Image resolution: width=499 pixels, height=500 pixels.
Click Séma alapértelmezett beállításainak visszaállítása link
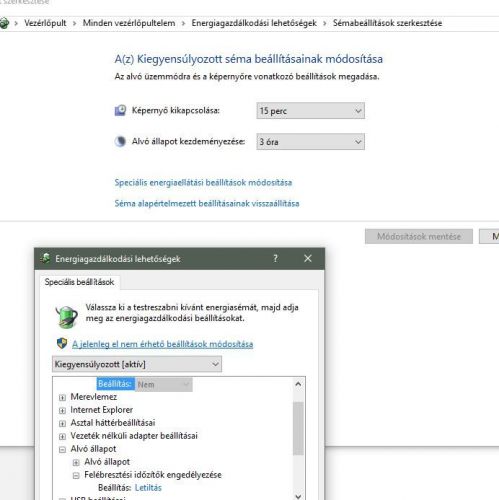click(x=207, y=203)
